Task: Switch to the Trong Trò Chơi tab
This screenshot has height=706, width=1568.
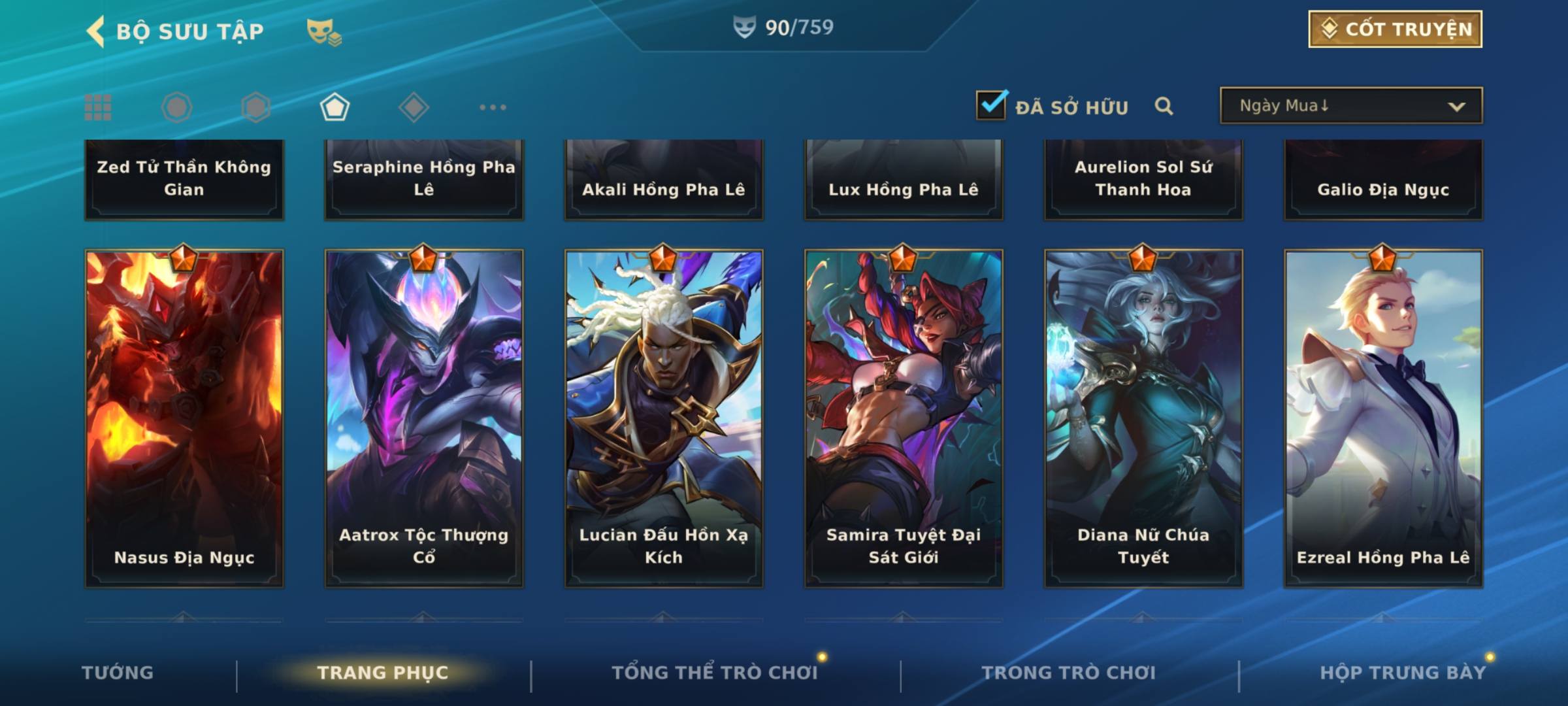Action: tap(1069, 673)
